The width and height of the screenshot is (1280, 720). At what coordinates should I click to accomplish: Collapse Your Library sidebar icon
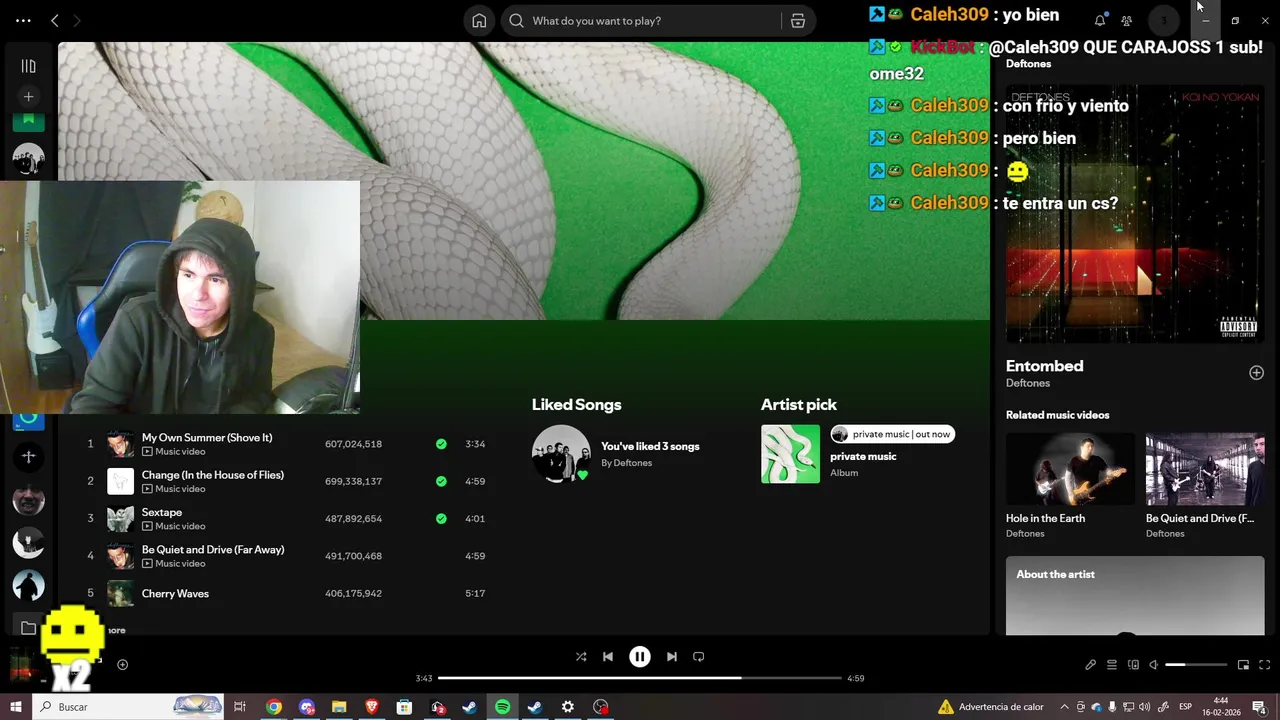[x=28, y=66]
